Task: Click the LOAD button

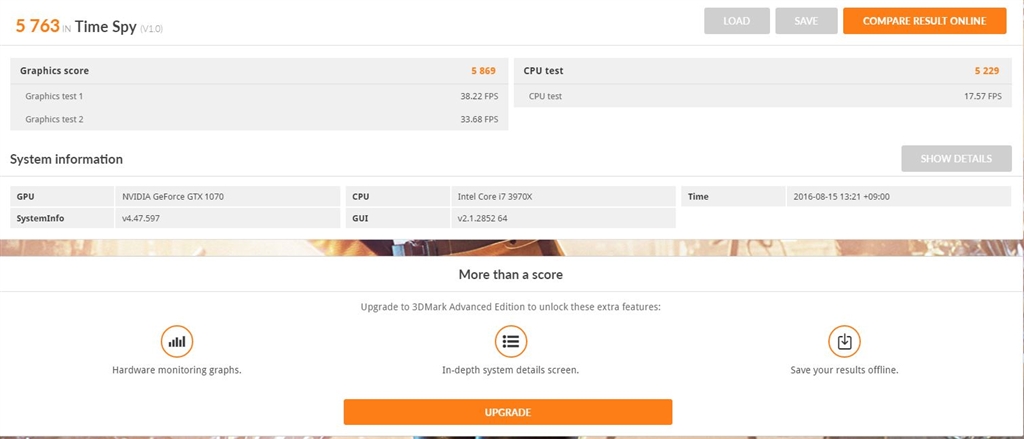Action: (x=737, y=21)
